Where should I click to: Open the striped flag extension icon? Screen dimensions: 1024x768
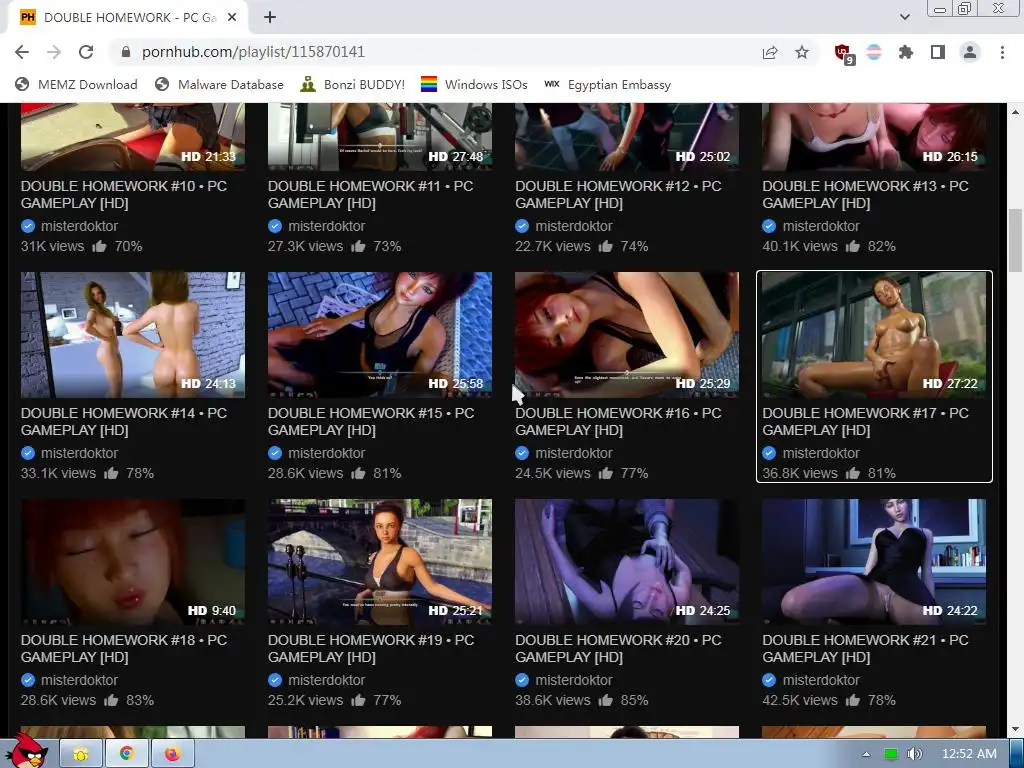[x=874, y=52]
